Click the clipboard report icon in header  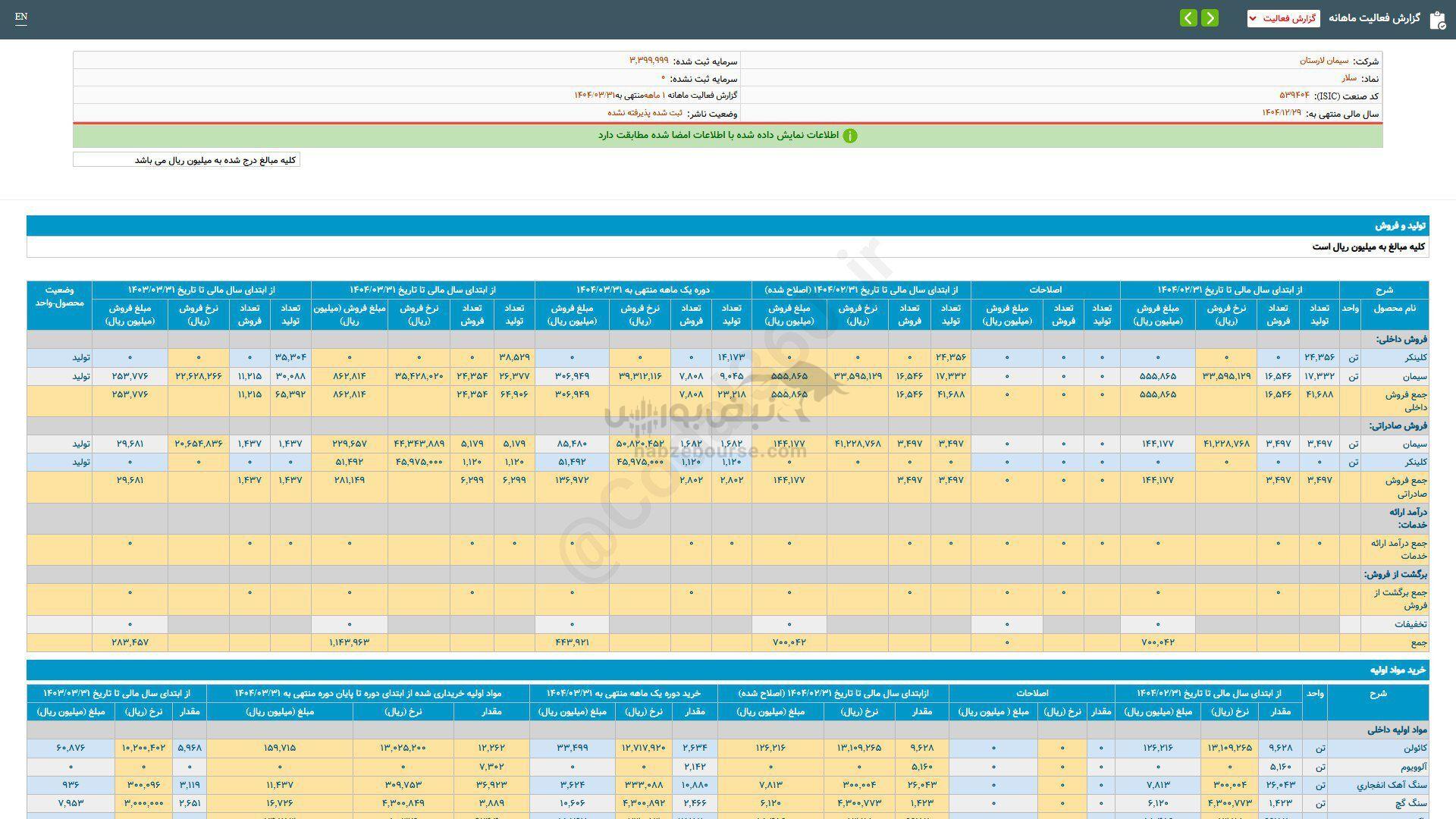1437,20
